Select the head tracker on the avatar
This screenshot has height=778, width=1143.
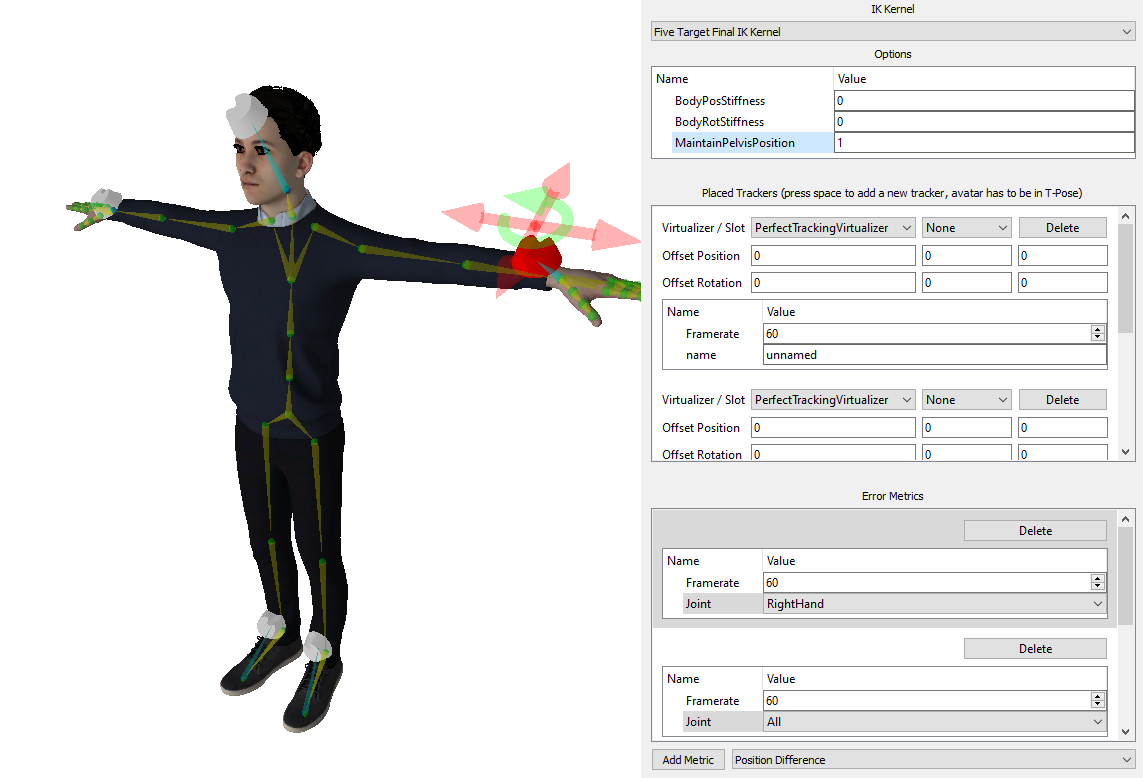[x=242, y=116]
